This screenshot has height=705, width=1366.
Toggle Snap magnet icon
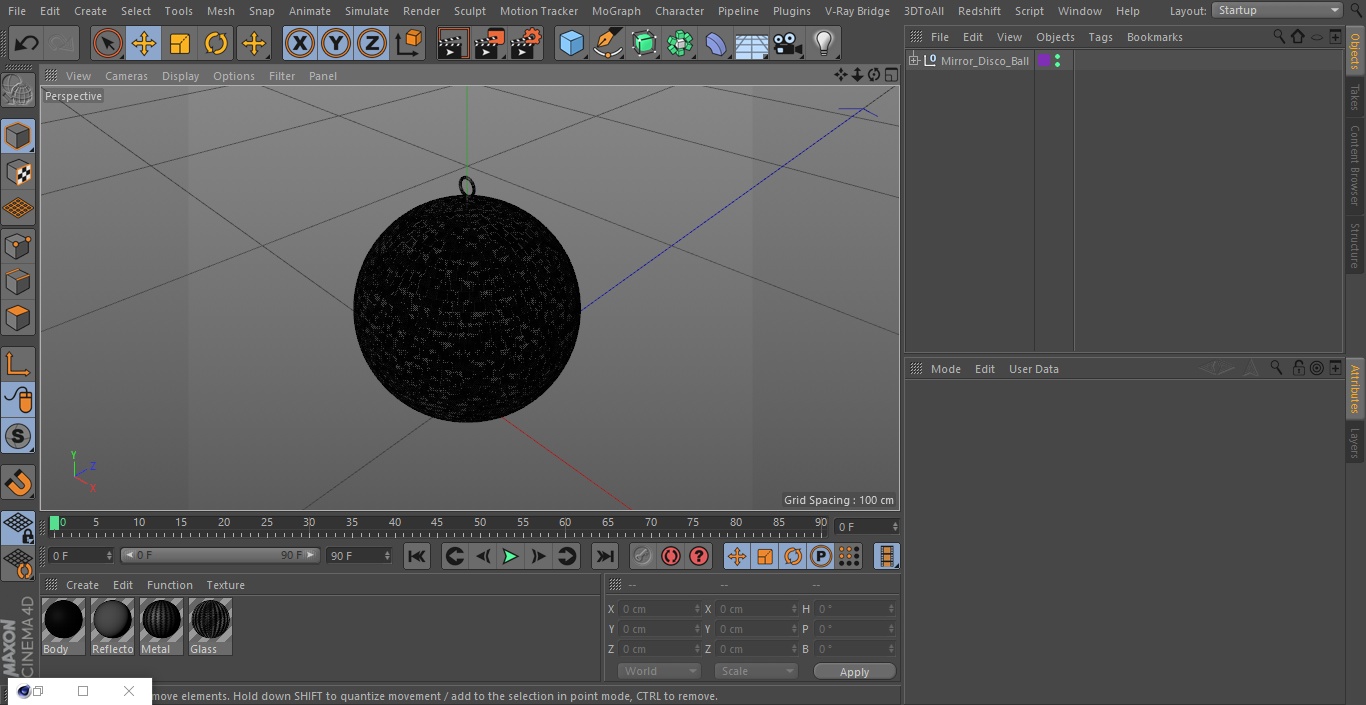(18, 483)
